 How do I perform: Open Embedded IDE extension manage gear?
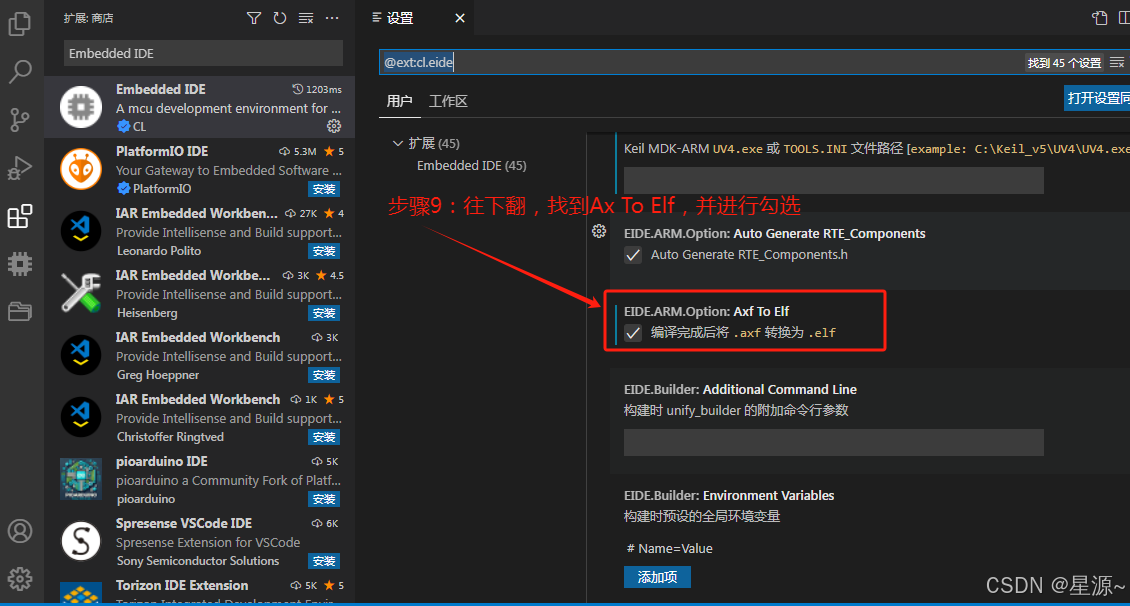point(334,126)
